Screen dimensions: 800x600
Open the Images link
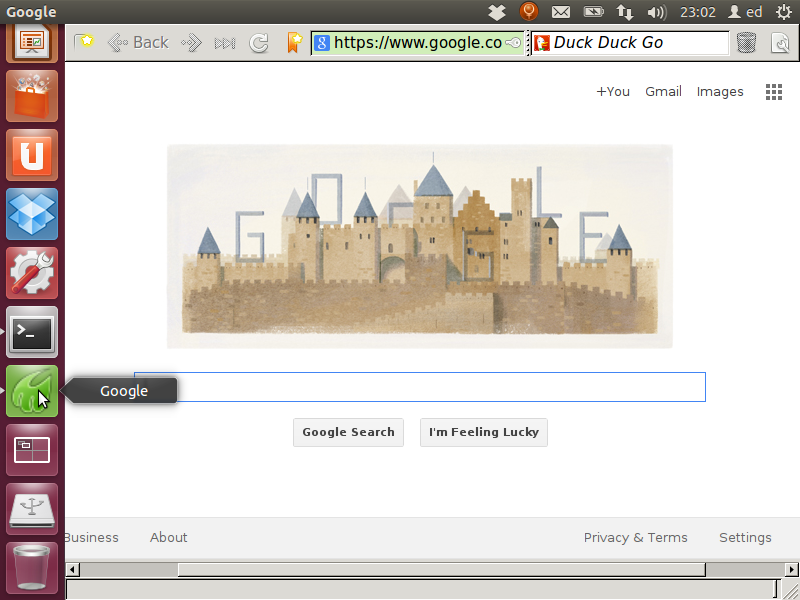point(720,92)
